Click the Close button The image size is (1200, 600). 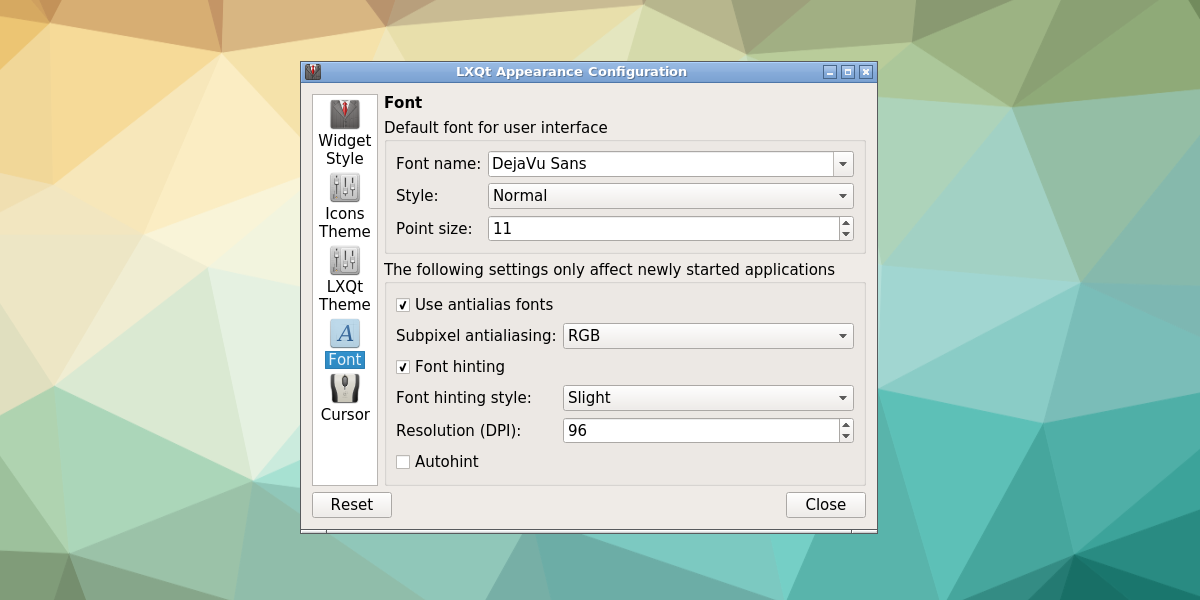click(x=826, y=505)
